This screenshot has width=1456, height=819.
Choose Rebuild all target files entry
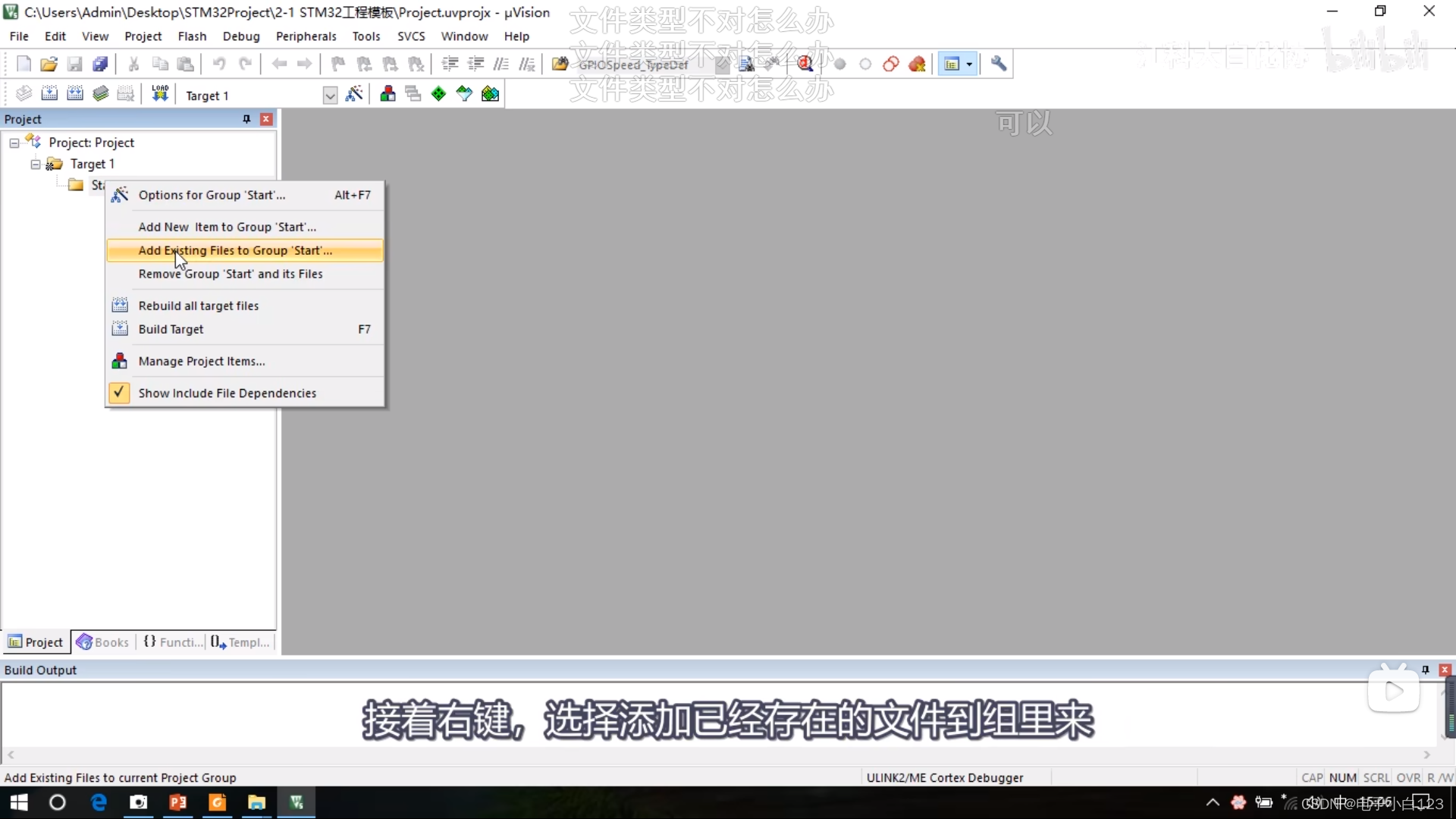pyautogui.click(x=199, y=306)
